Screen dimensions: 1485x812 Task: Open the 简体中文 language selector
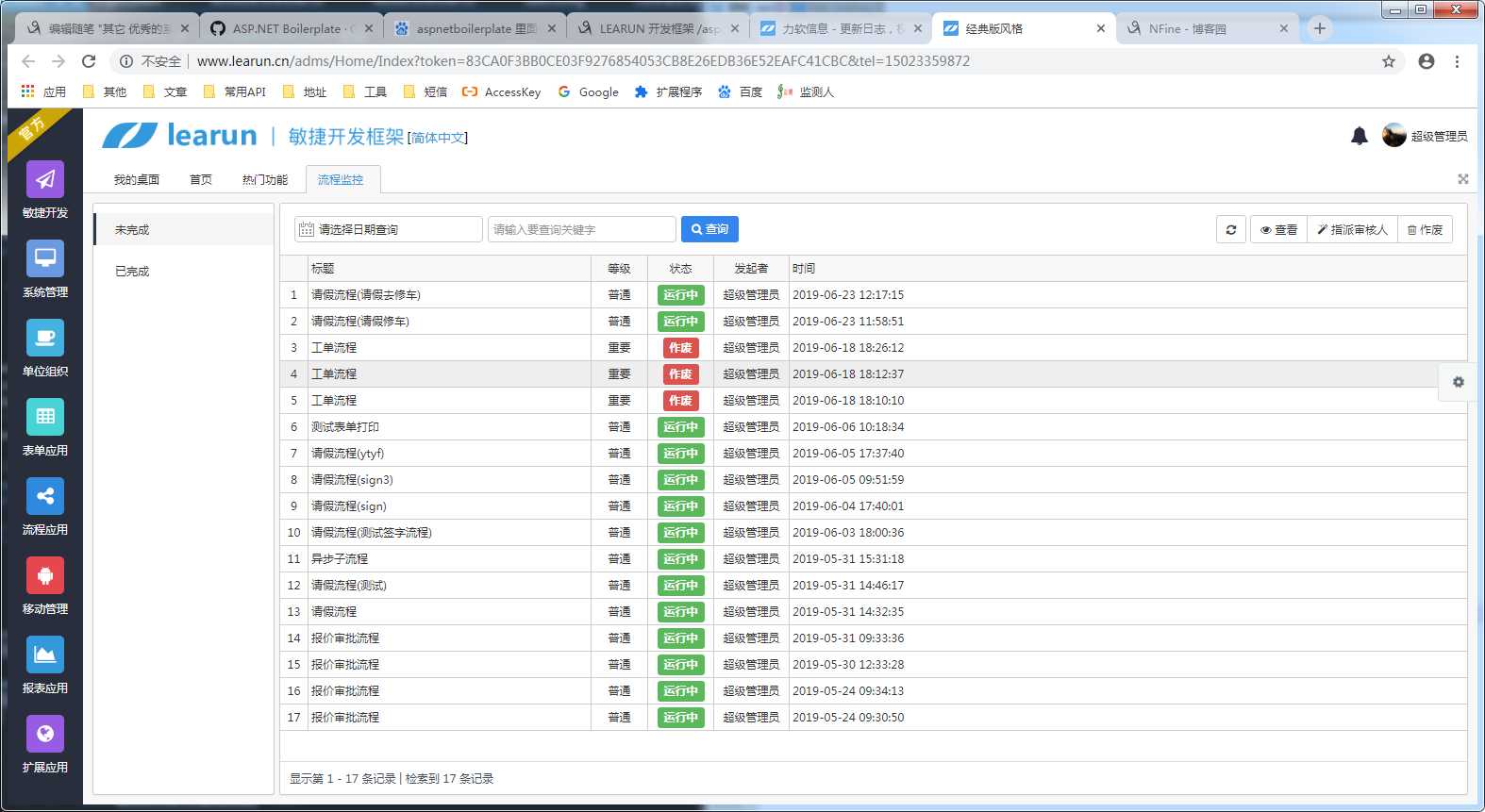tap(438, 138)
